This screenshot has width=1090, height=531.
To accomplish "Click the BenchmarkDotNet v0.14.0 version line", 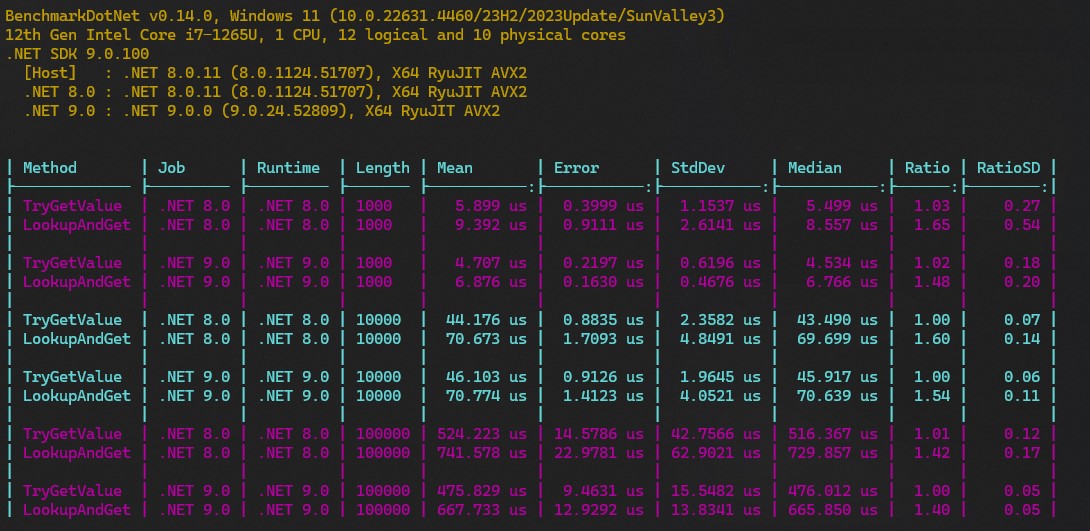I will click(x=364, y=15).
